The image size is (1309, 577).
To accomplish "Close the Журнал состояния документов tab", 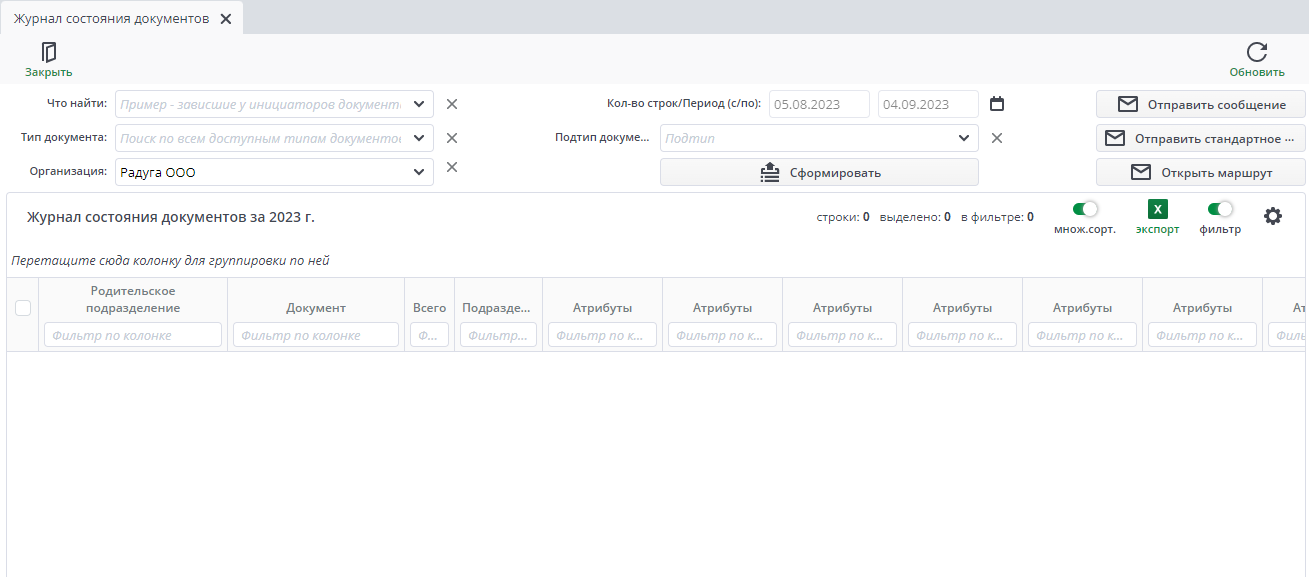I will pos(226,19).
